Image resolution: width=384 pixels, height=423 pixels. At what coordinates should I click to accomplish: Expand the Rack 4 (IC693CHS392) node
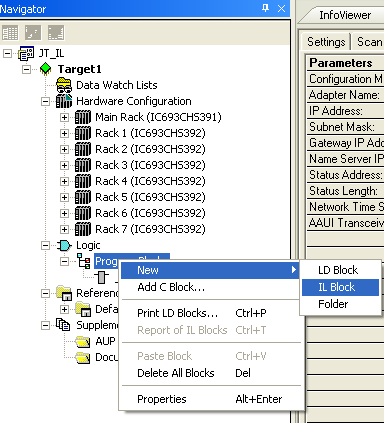tap(64, 181)
